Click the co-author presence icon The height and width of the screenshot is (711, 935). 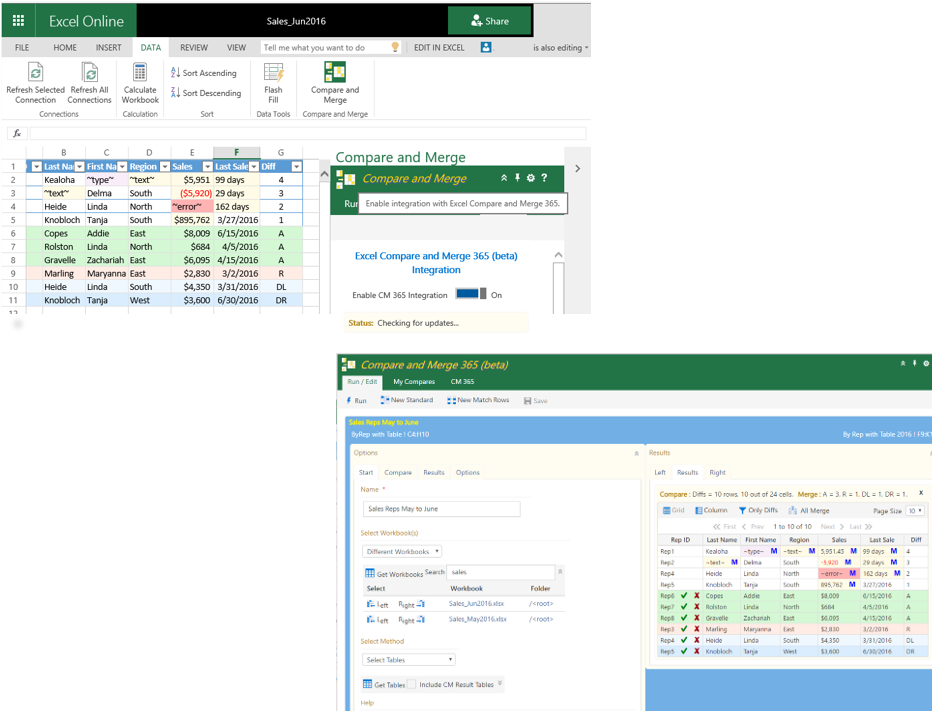(486, 47)
